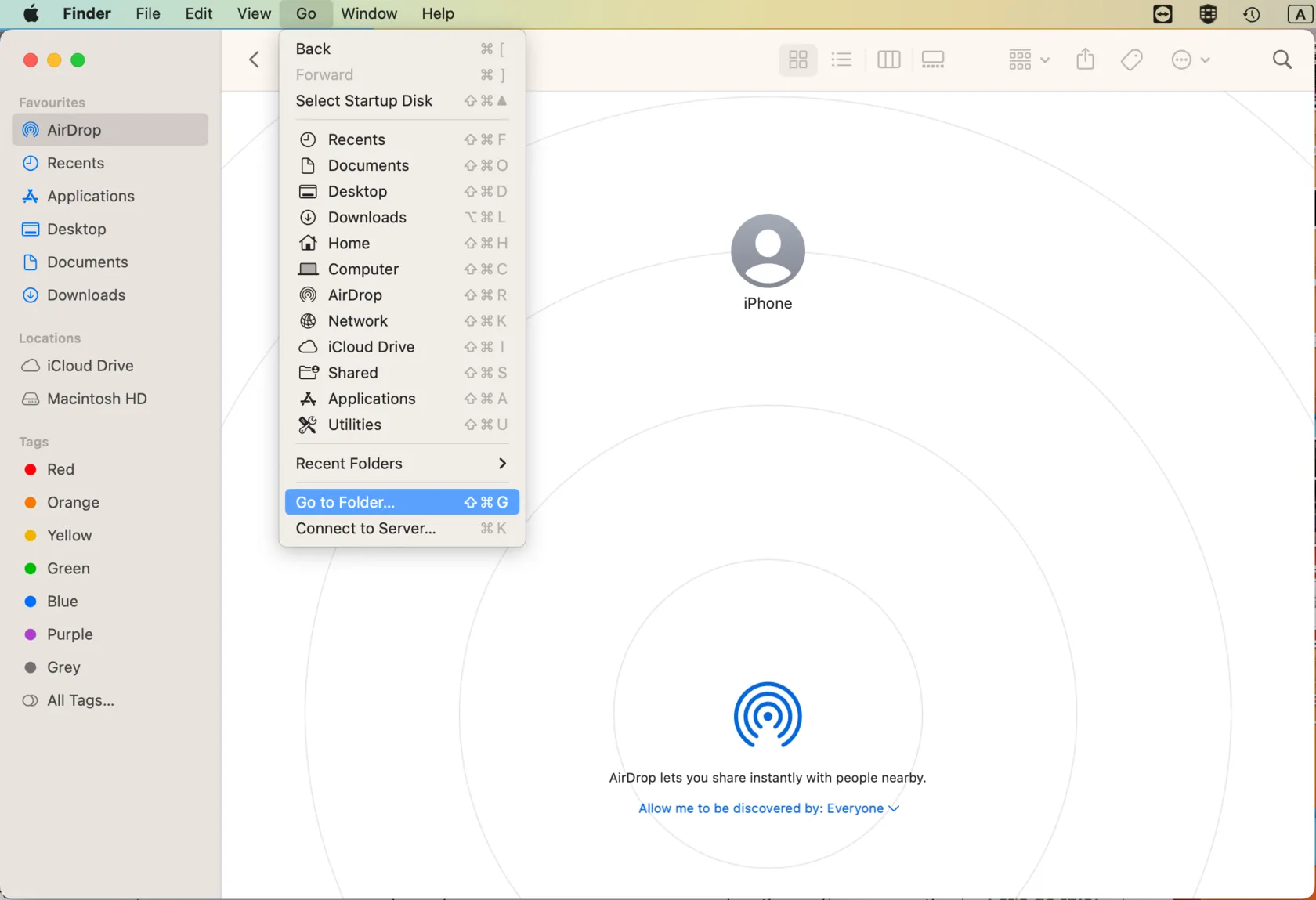Open the Apple menu logo

coord(31,14)
